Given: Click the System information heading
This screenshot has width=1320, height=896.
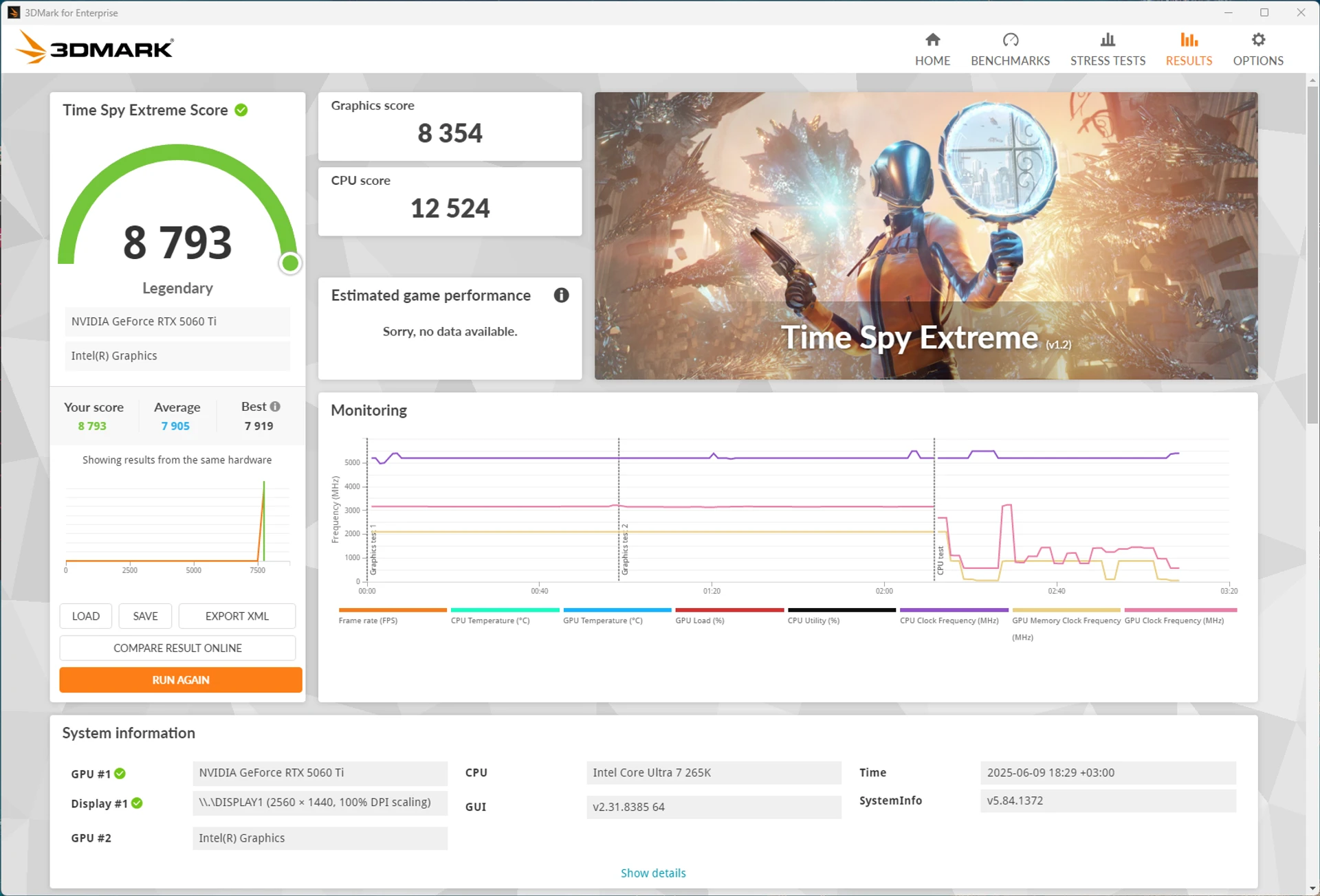Looking at the screenshot, I should (129, 733).
